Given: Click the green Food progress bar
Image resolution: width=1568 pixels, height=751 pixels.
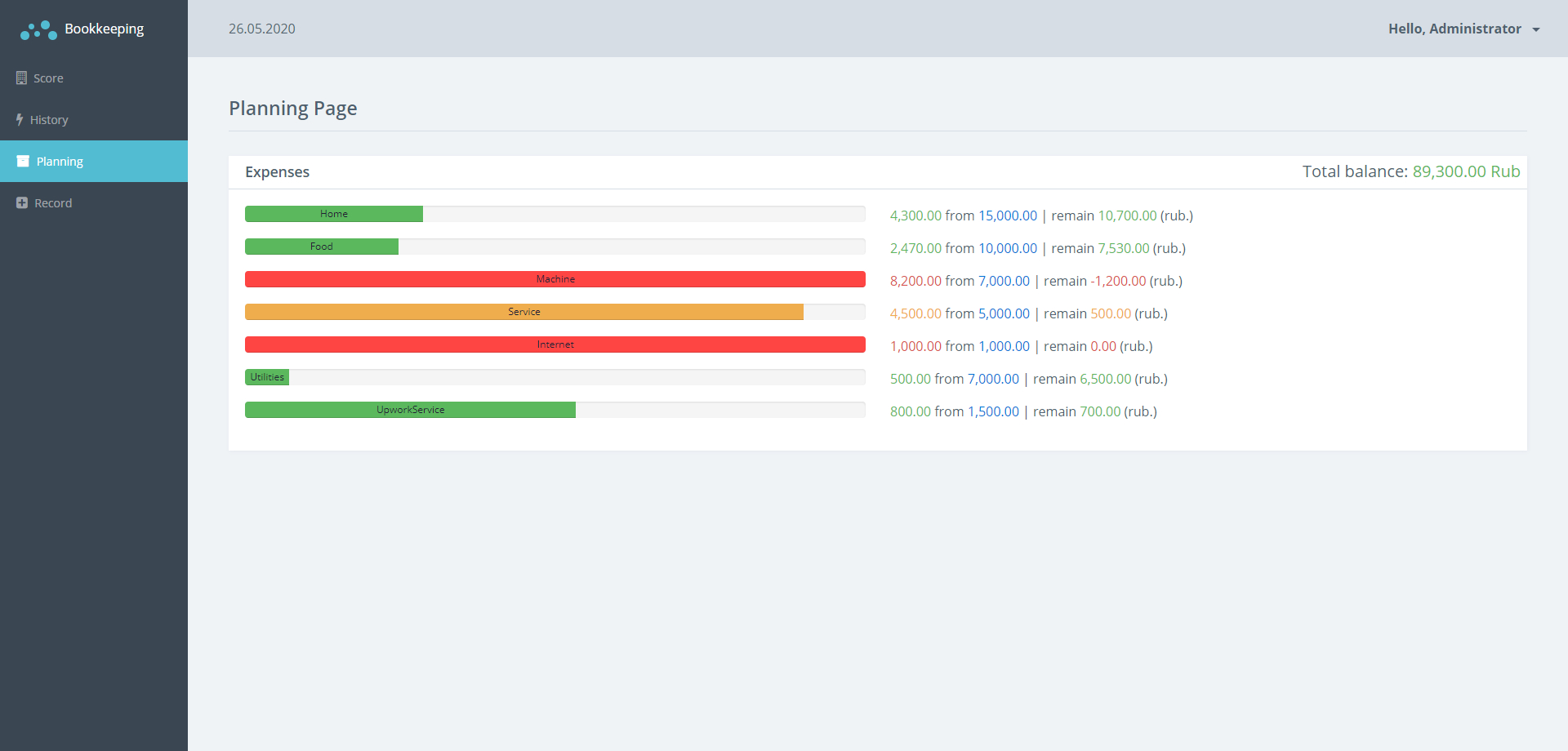Looking at the screenshot, I should [322, 247].
